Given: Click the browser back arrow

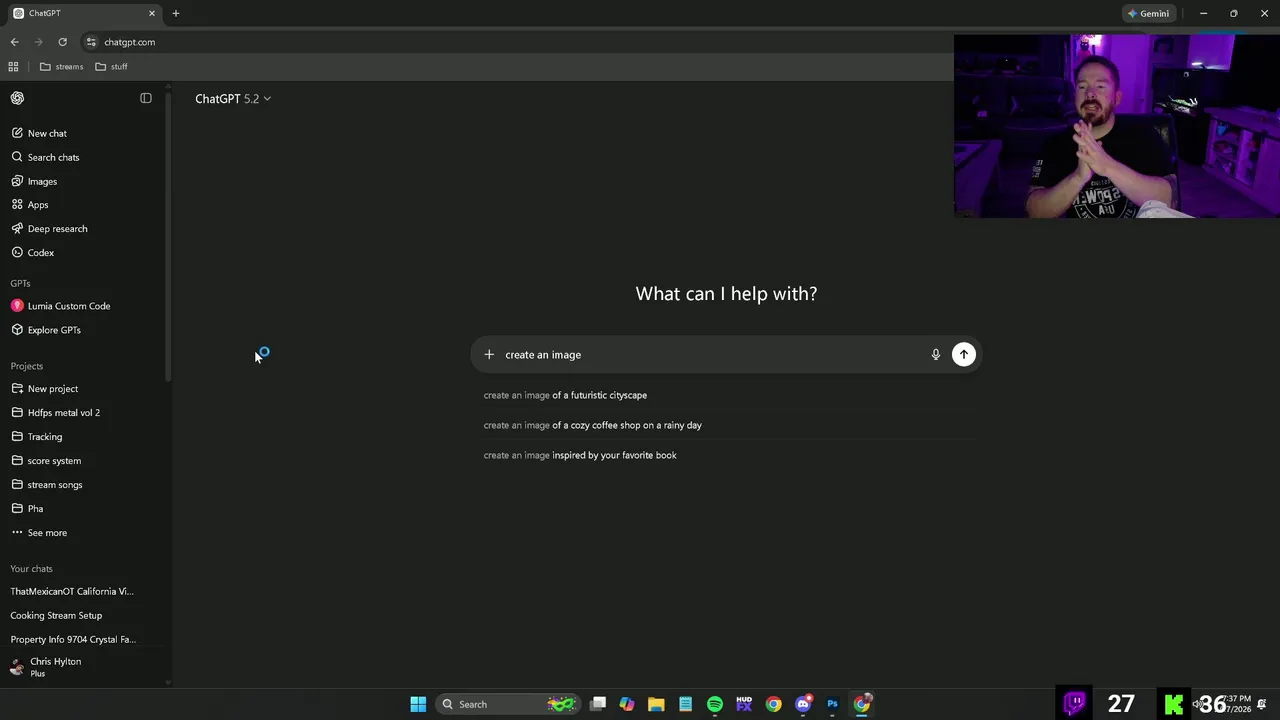Looking at the screenshot, I should (14, 42).
